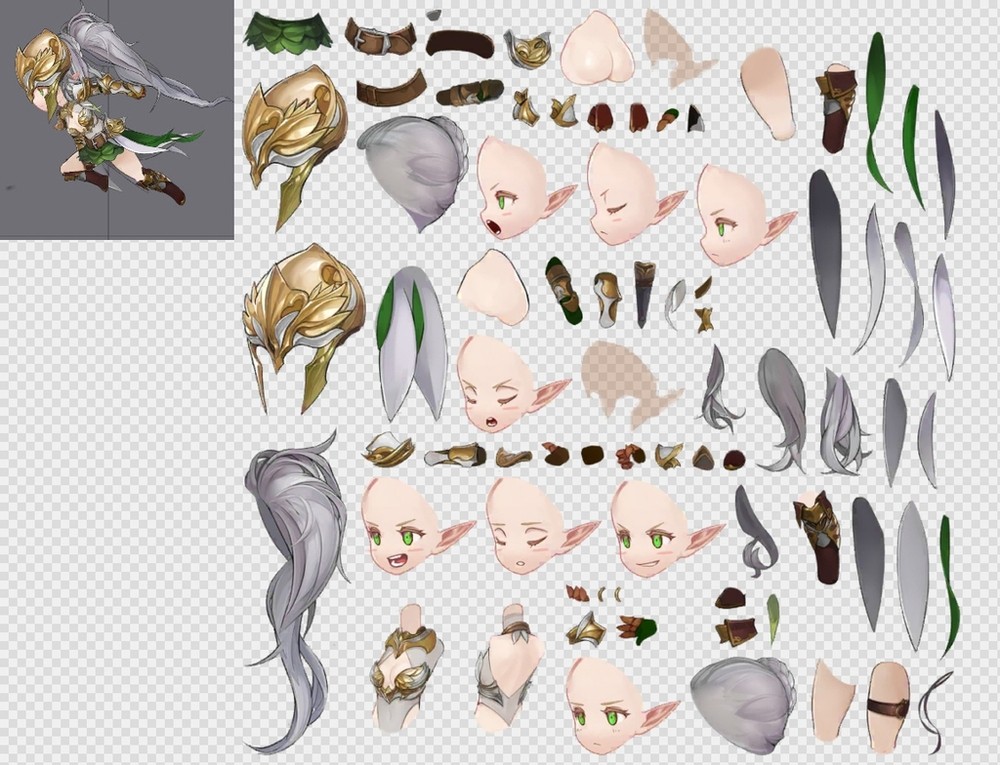
Task: Select the thigh piece with brown strap
Action: (x=887, y=704)
